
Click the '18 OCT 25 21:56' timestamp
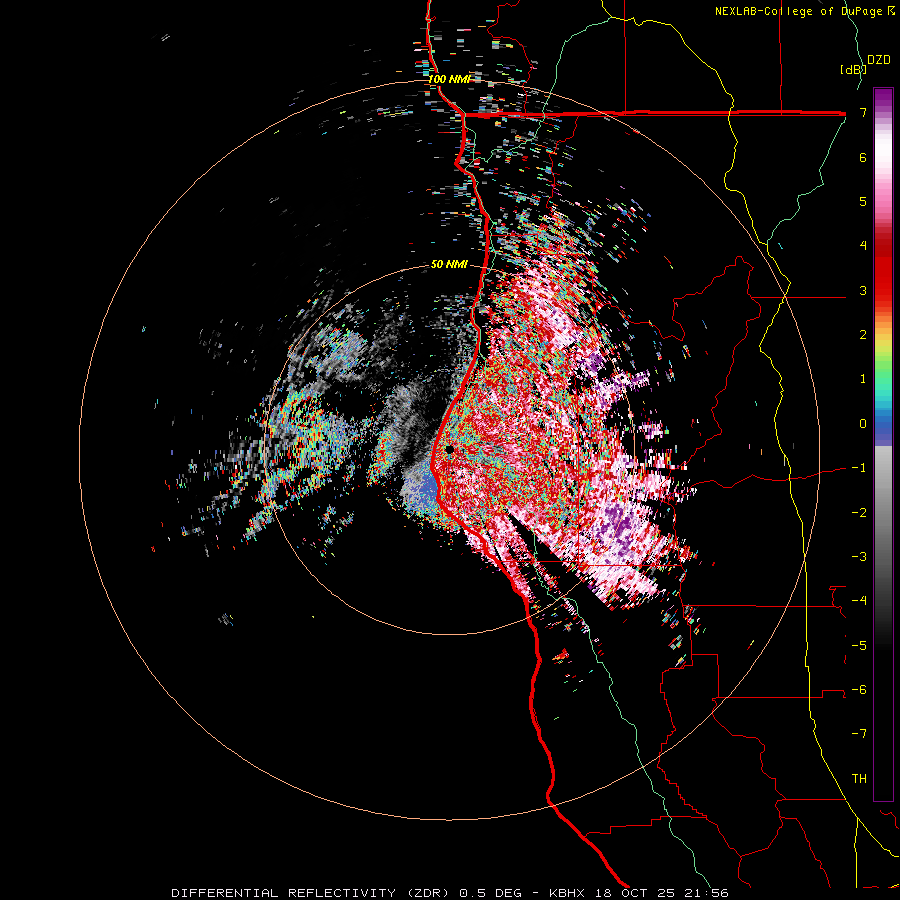click(x=663, y=893)
